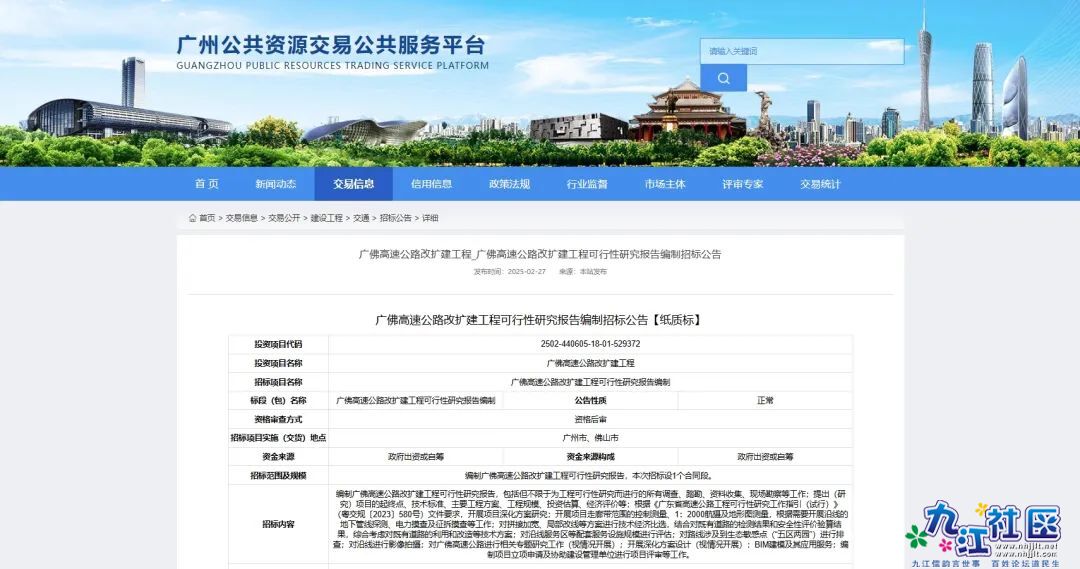This screenshot has height=569, width=1080.
Task: Navigate to 评审专家 page
Action: pos(742,184)
